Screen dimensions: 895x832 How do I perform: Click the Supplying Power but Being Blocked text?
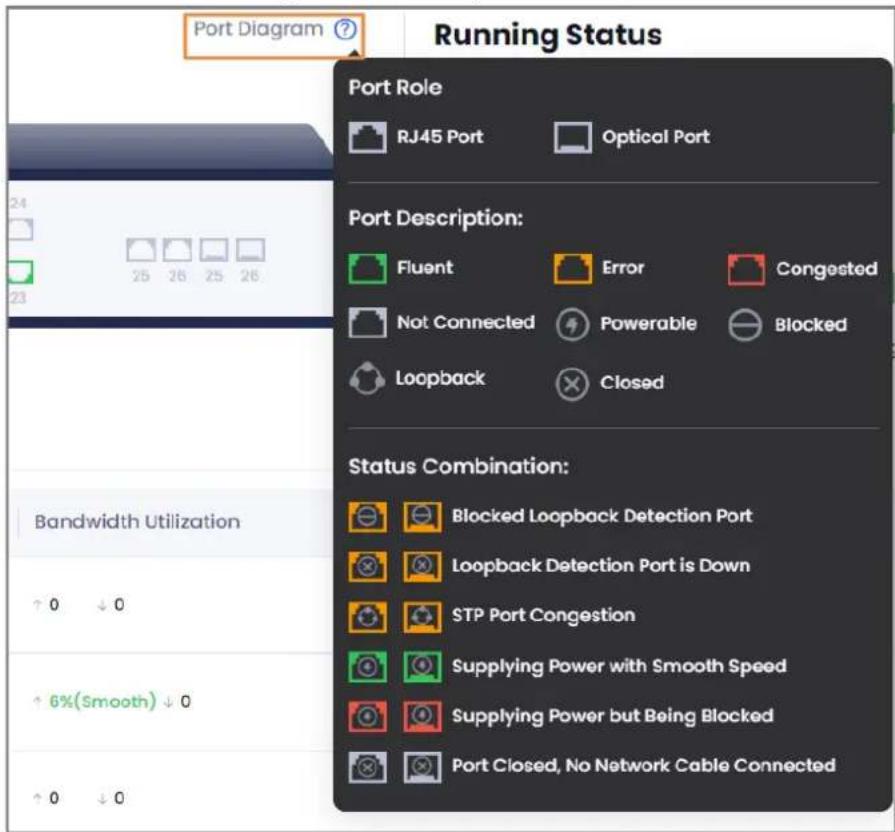(613, 716)
